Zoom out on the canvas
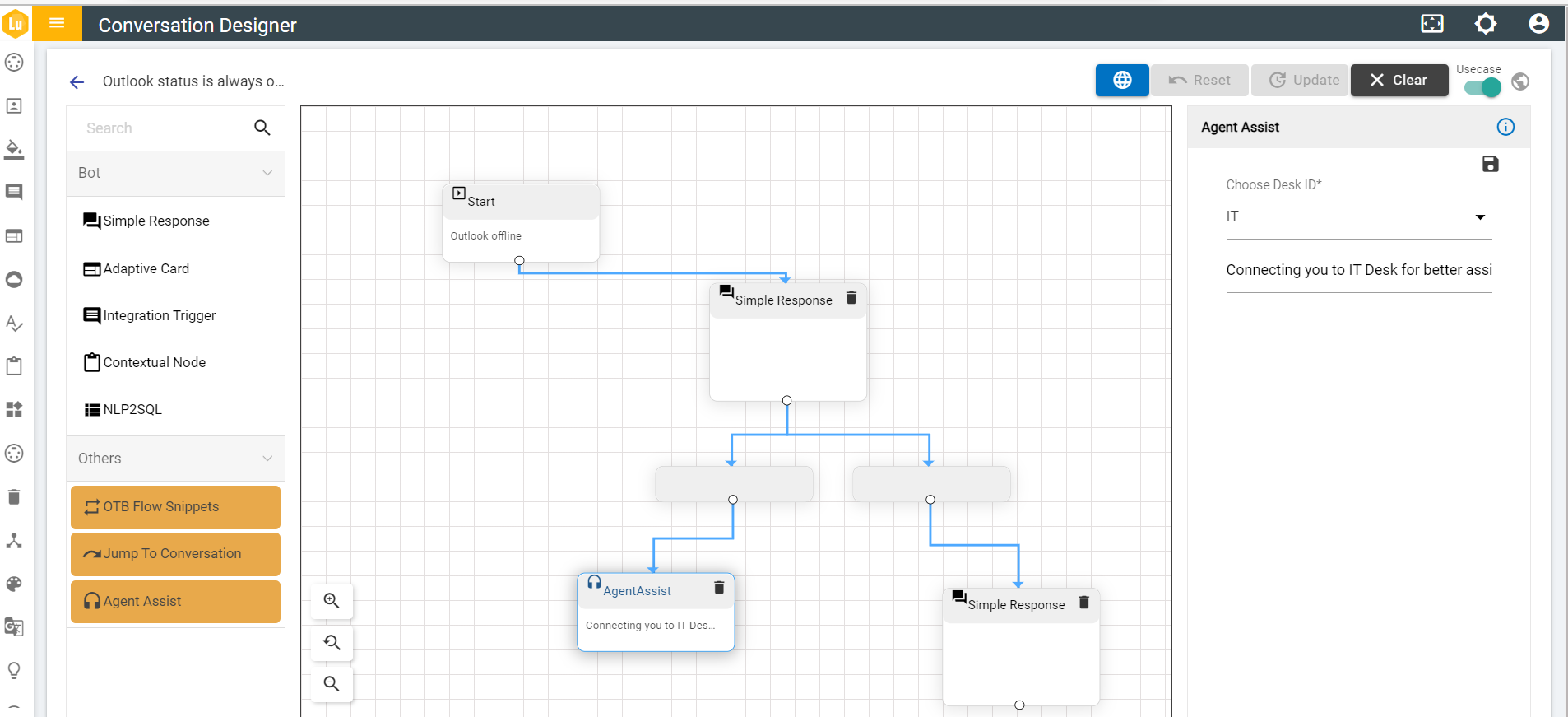Viewport: 1568px width, 717px height. click(332, 684)
